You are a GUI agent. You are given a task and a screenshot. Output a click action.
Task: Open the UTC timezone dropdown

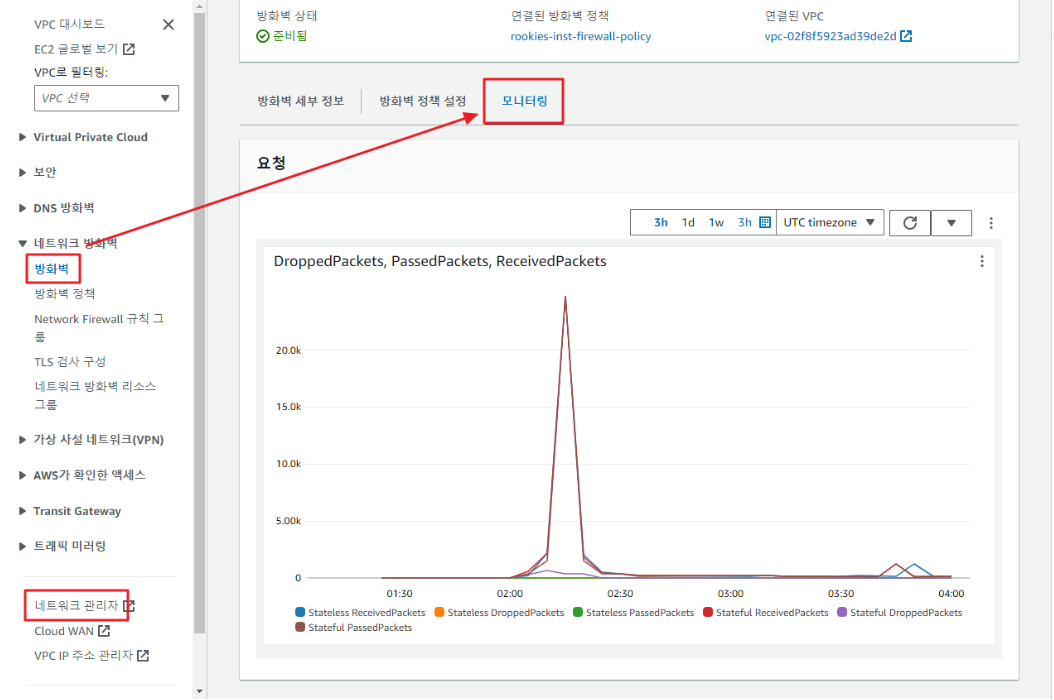(x=829, y=223)
